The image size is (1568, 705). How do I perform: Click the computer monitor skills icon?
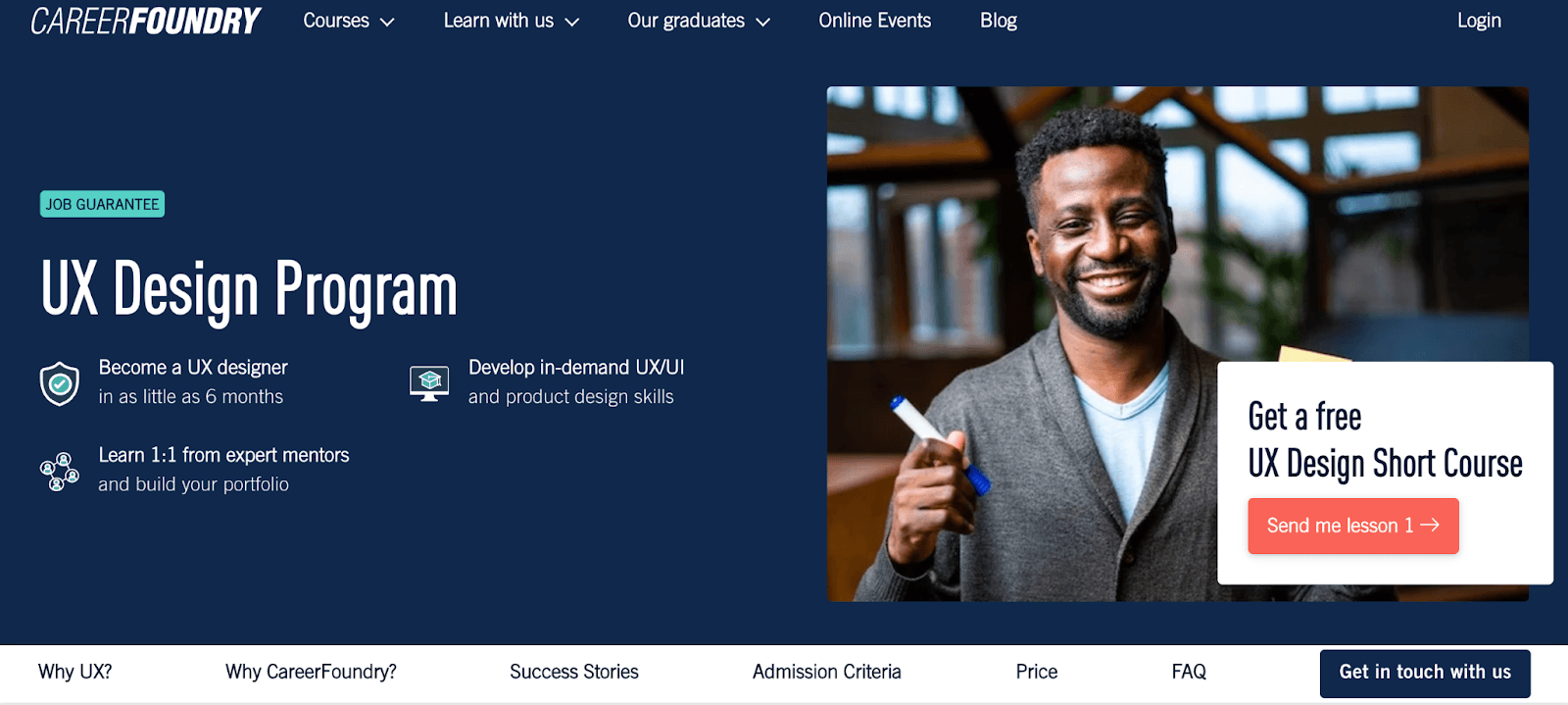[x=429, y=383]
